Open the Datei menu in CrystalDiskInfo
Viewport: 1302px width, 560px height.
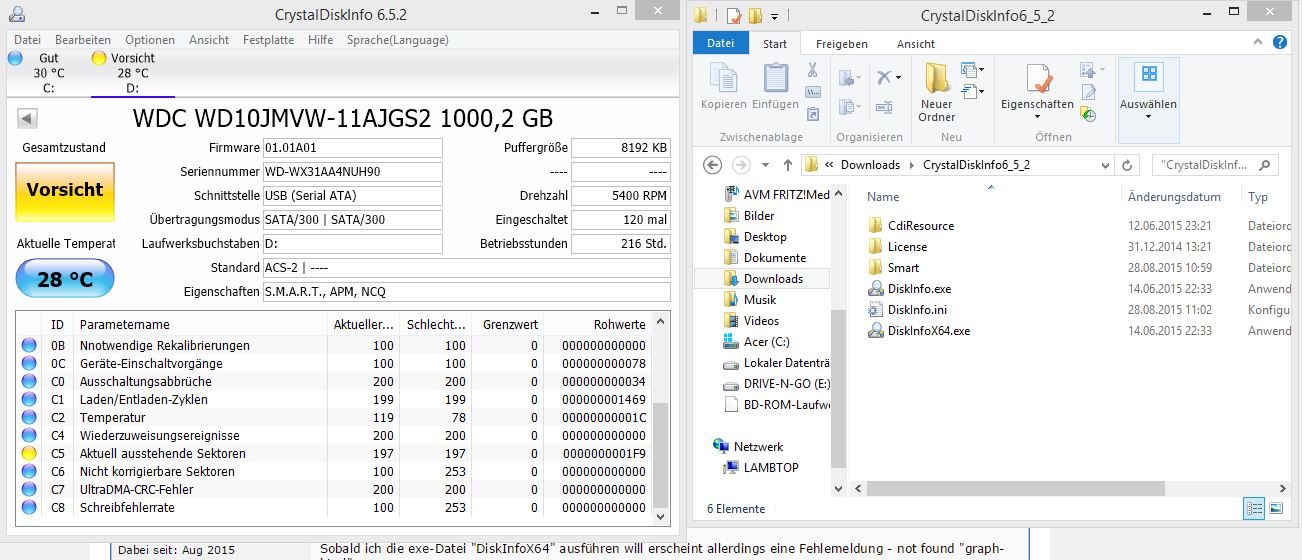click(27, 40)
